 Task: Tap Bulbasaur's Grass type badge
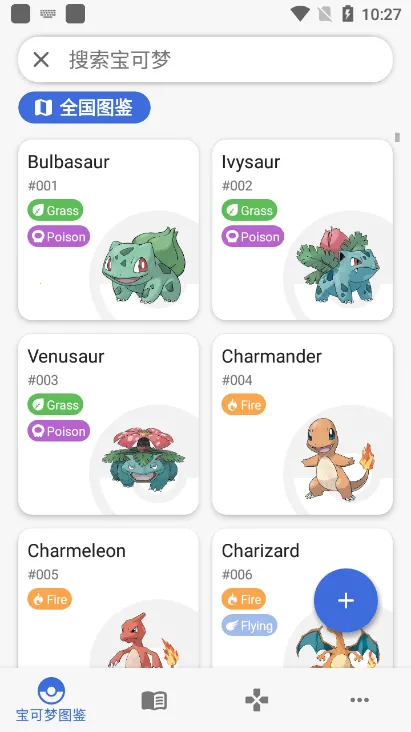pos(56,210)
